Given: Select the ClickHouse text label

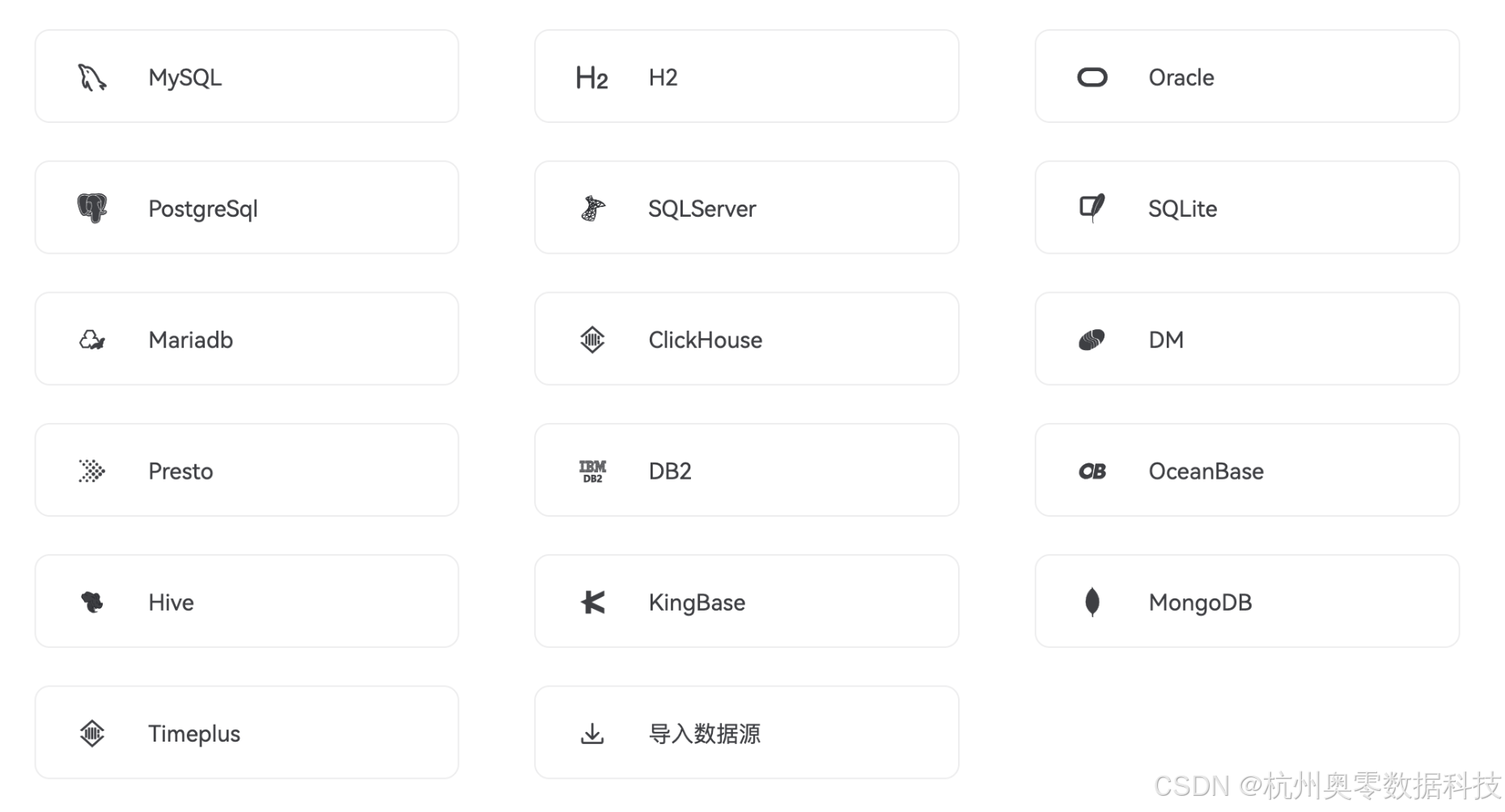Looking at the screenshot, I should 705,340.
